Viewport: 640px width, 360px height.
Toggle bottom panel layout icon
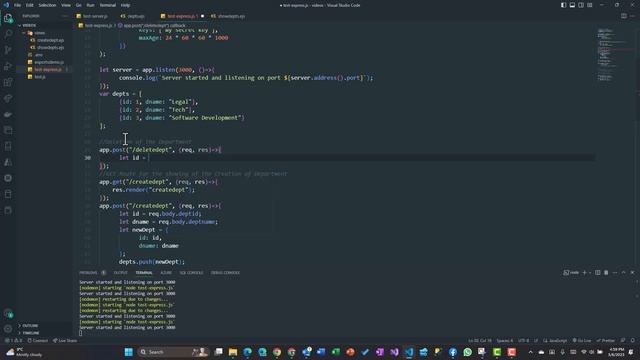(x=572, y=5)
